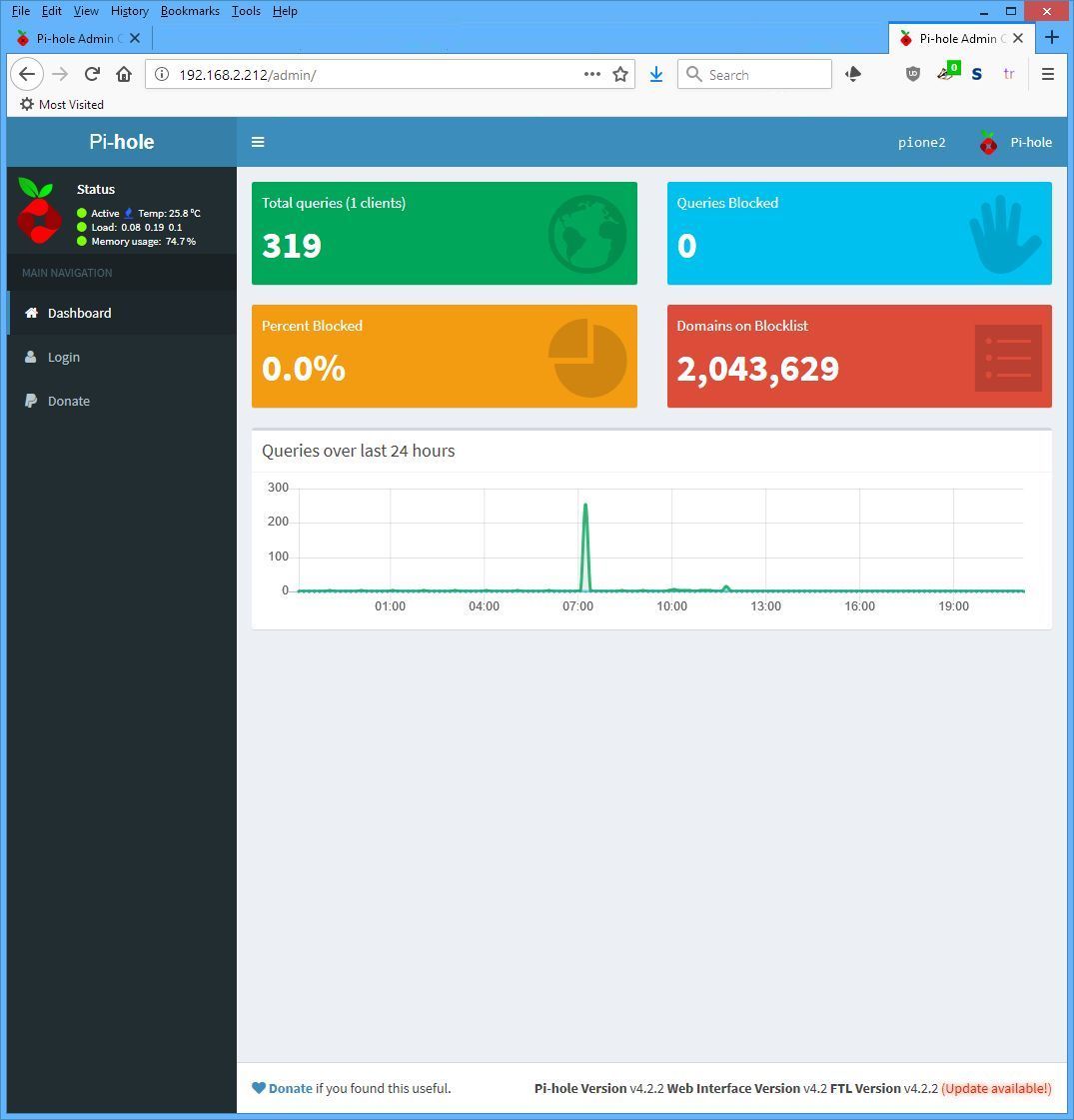Click the 'Load: 0.08 0.19 0.1' status text
This screenshot has width=1074, height=1120.
(137, 227)
